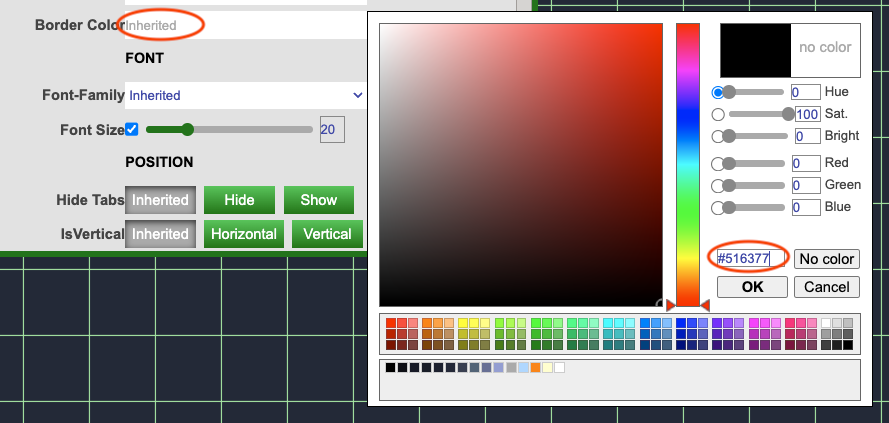Select the Hue radio button

coord(717,92)
